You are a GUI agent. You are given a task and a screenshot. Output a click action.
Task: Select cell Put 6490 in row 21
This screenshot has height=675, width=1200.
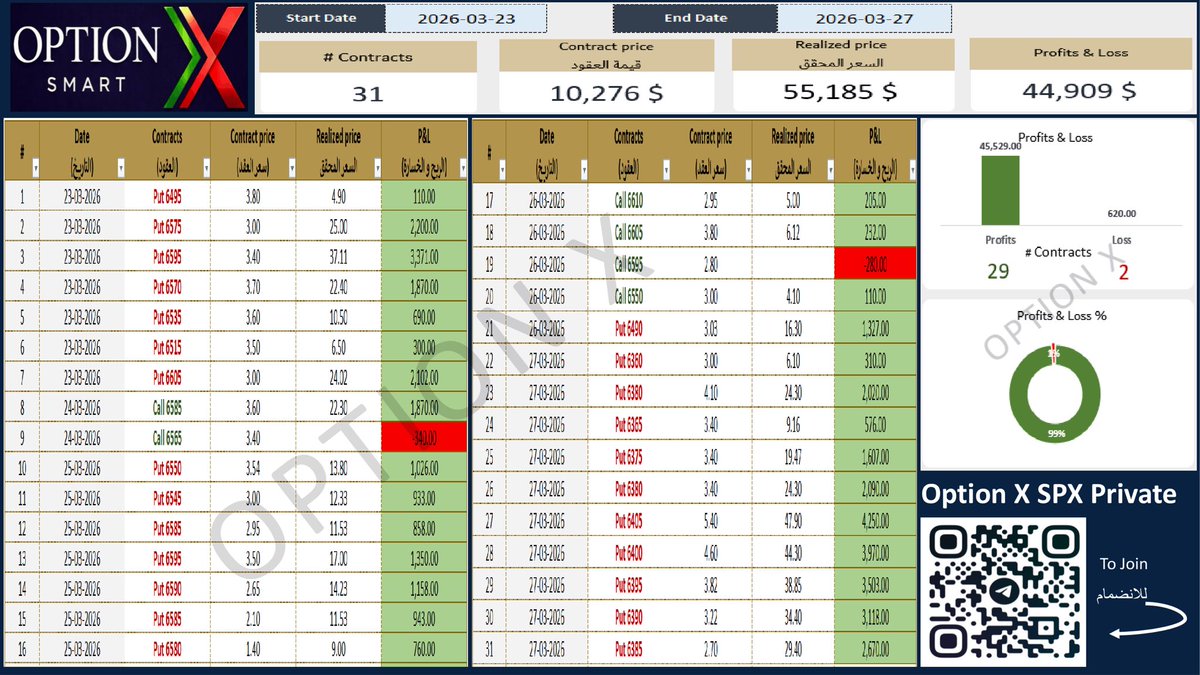click(x=629, y=328)
